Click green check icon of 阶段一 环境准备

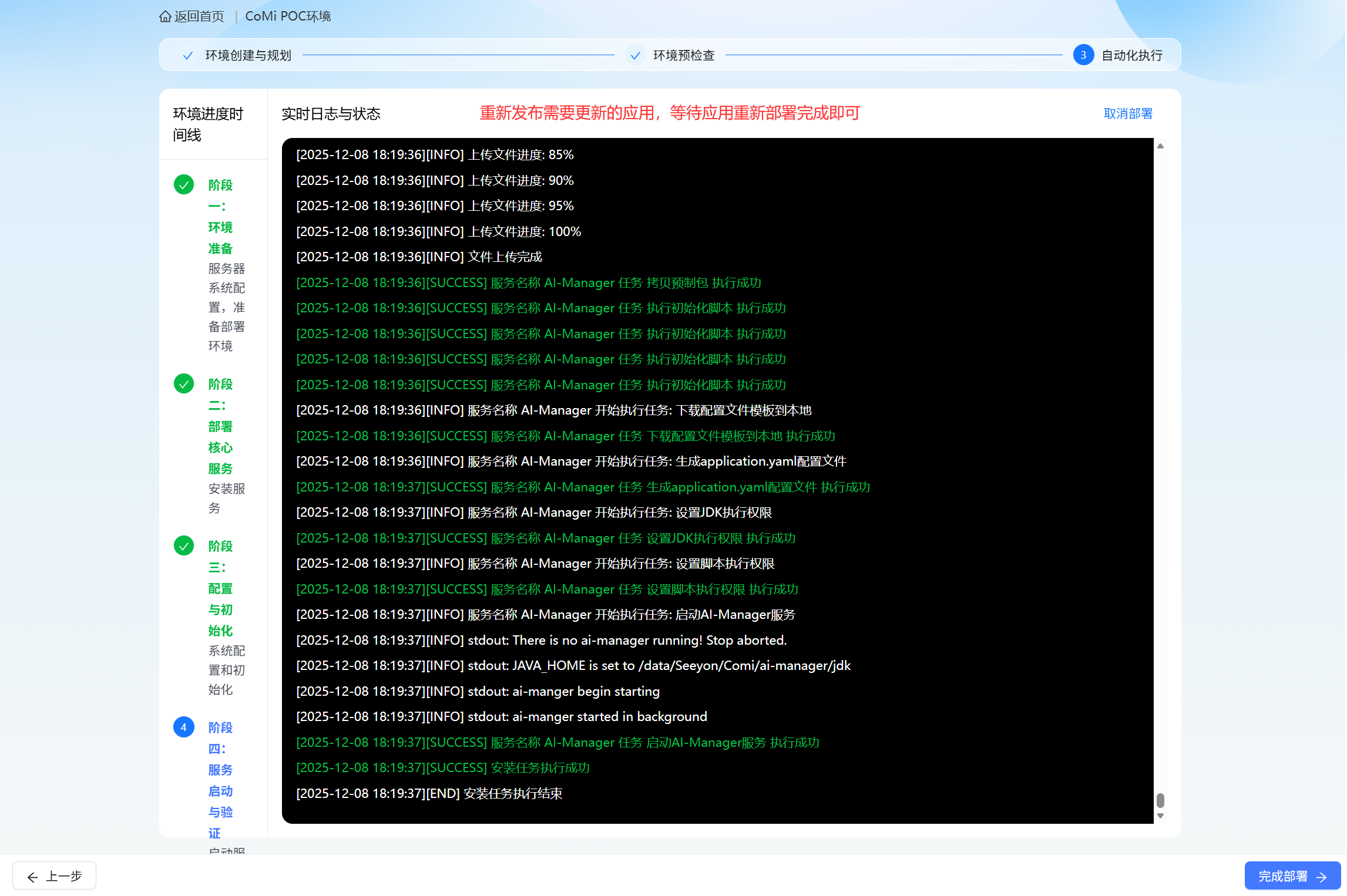(x=184, y=185)
